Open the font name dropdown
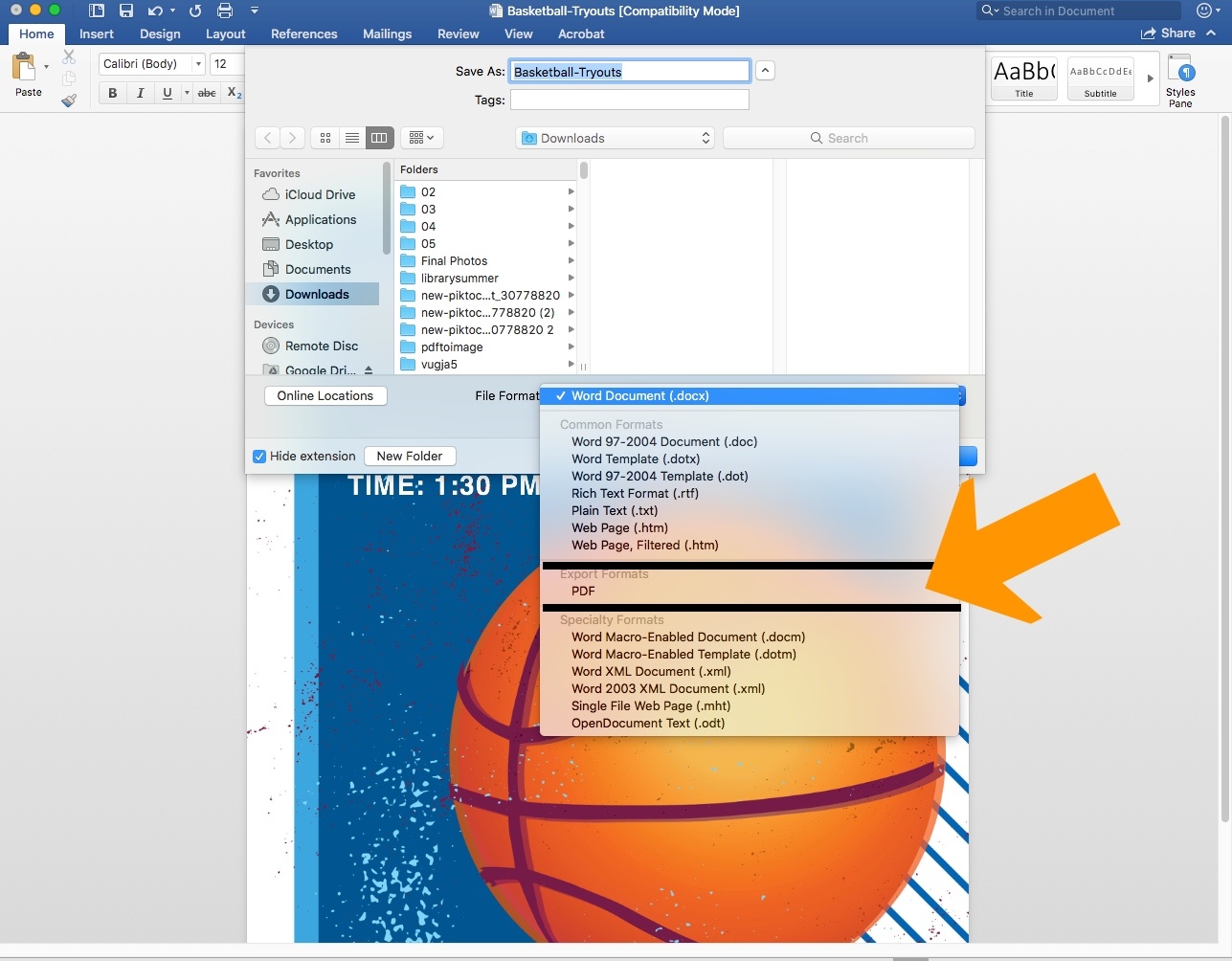 click(198, 64)
